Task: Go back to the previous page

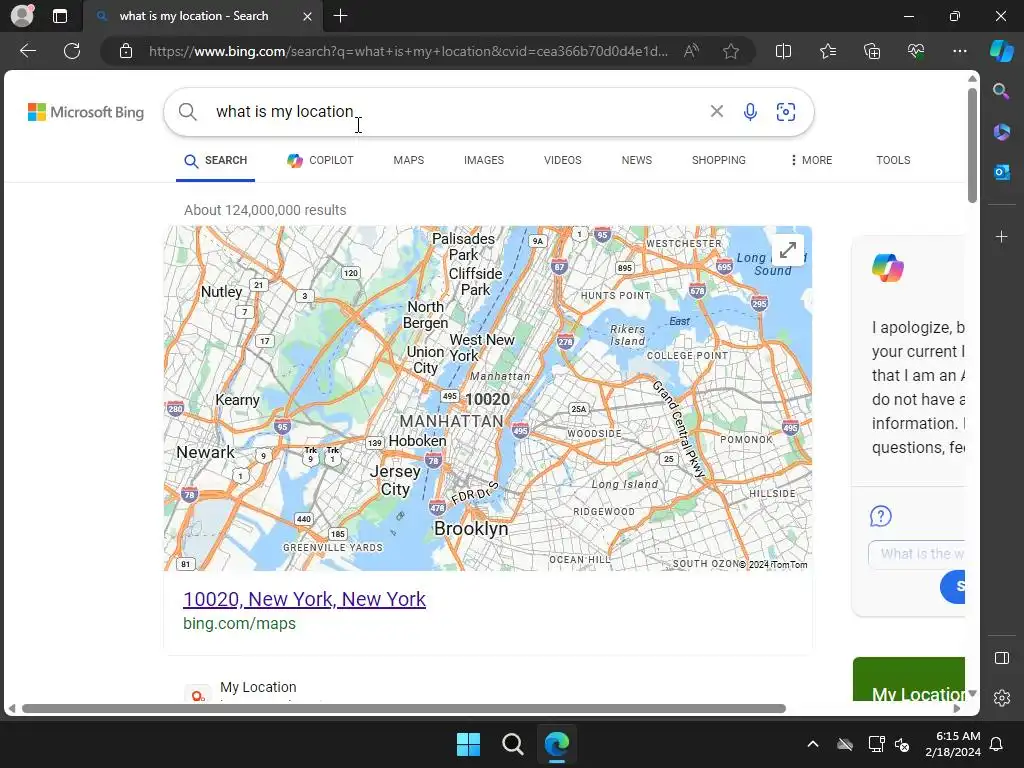Action: [x=28, y=51]
